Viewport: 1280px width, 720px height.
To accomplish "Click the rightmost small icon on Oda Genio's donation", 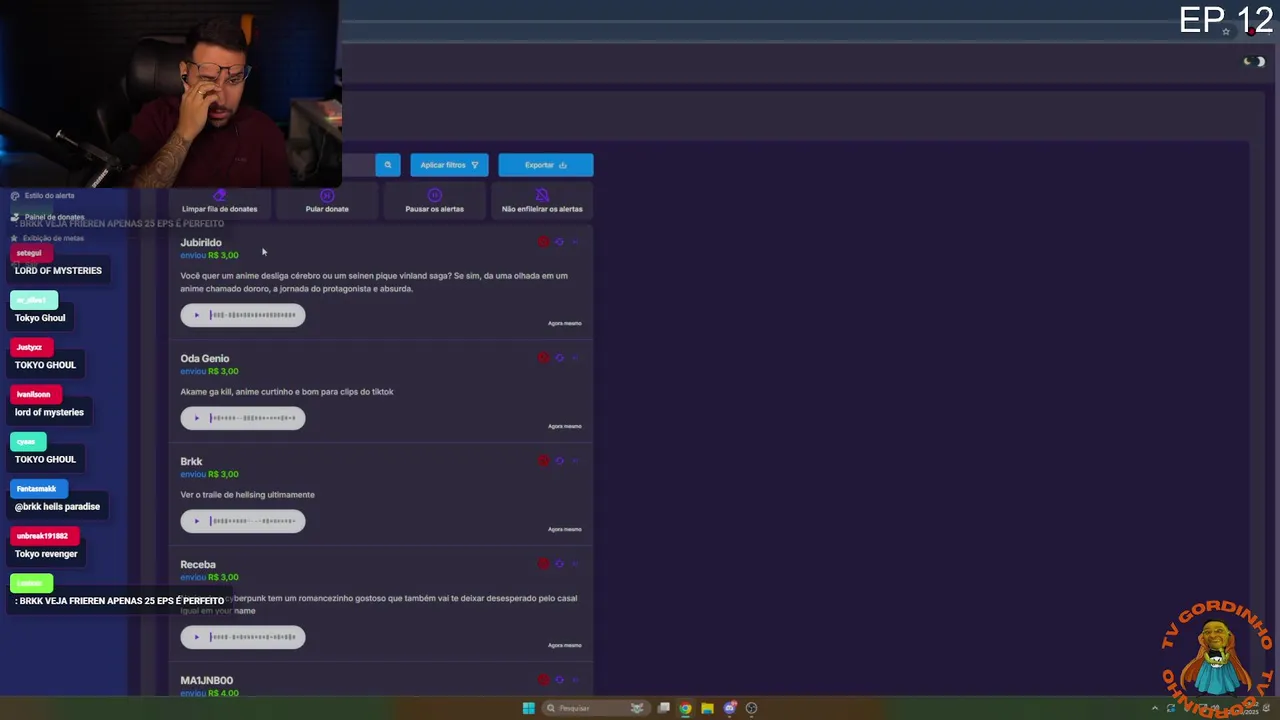I will pyautogui.click(x=575, y=358).
